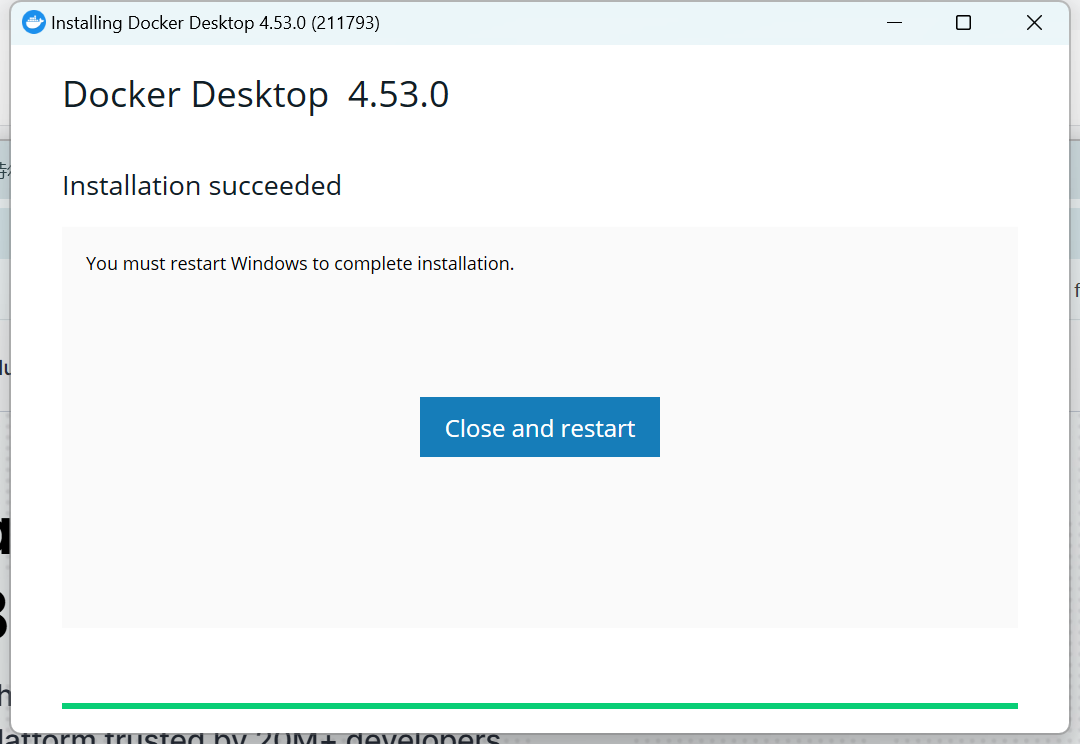Screen dimensions: 1080x744
Task: Click the "Docker Desktop 4.53.0" heading
Action: pyautogui.click(x=256, y=94)
